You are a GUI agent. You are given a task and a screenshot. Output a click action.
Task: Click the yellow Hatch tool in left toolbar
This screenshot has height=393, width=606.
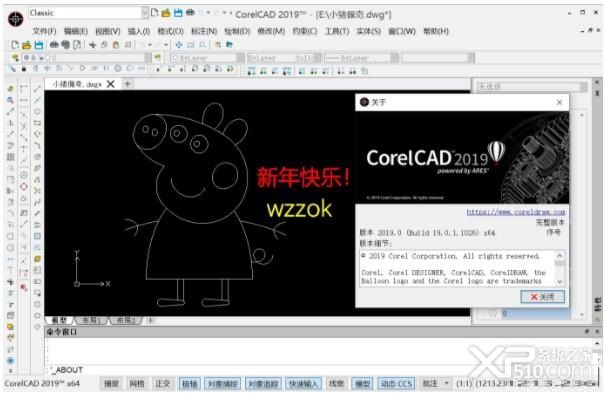pos(37,259)
